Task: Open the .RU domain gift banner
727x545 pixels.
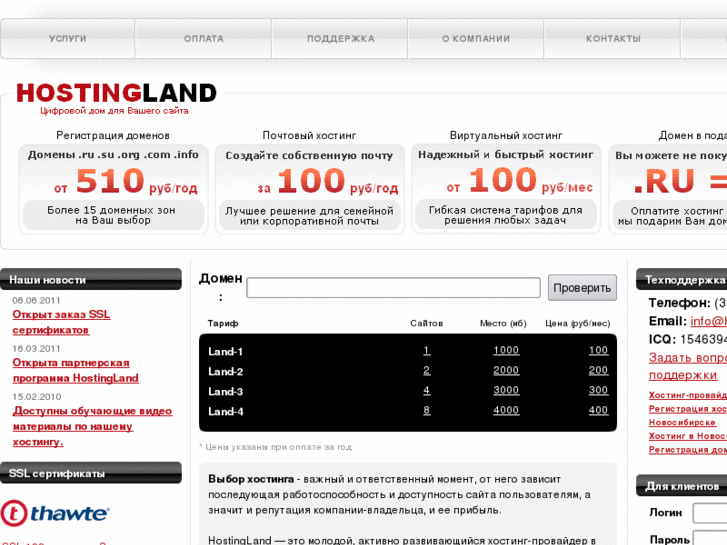Action: (x=668, y=189)
